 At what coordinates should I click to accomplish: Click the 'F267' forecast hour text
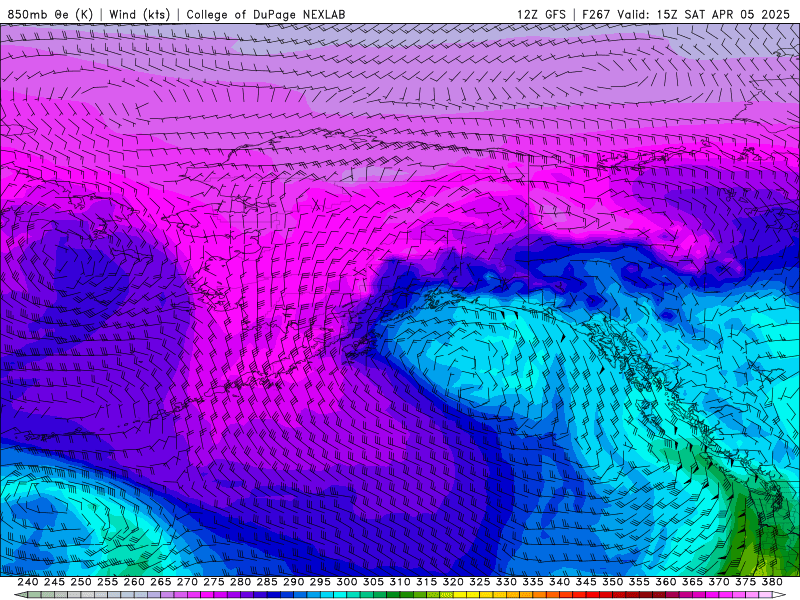tap(596, 14)
